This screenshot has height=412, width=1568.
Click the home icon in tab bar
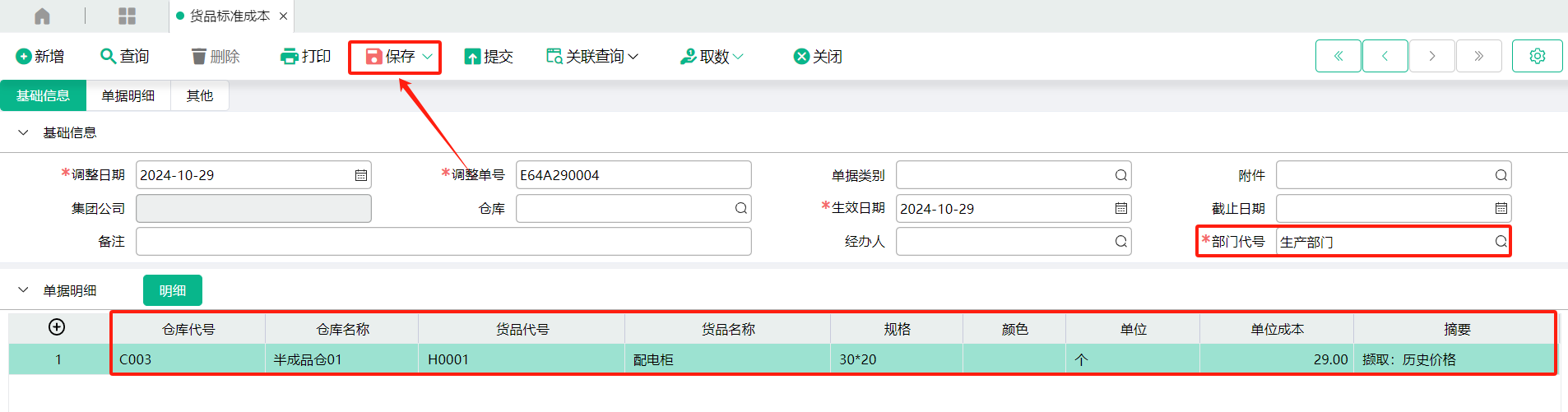pyautogui.click(x=42, y=16)
